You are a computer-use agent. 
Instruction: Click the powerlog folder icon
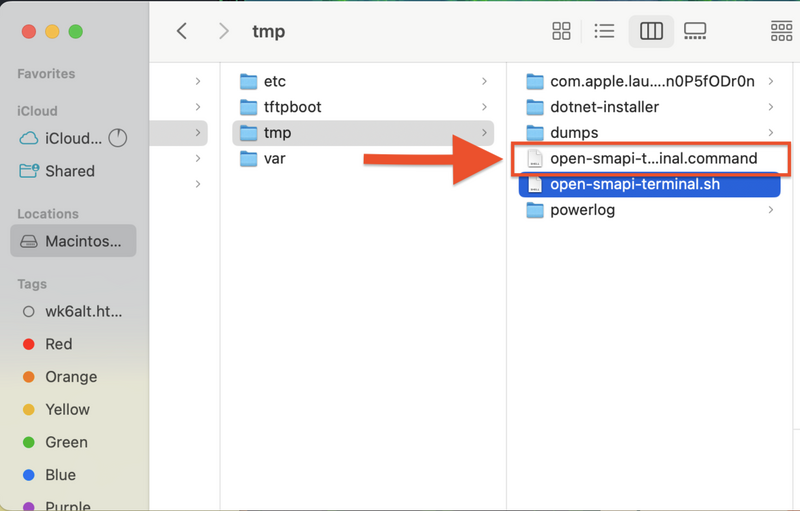click(x=535, y=210)
